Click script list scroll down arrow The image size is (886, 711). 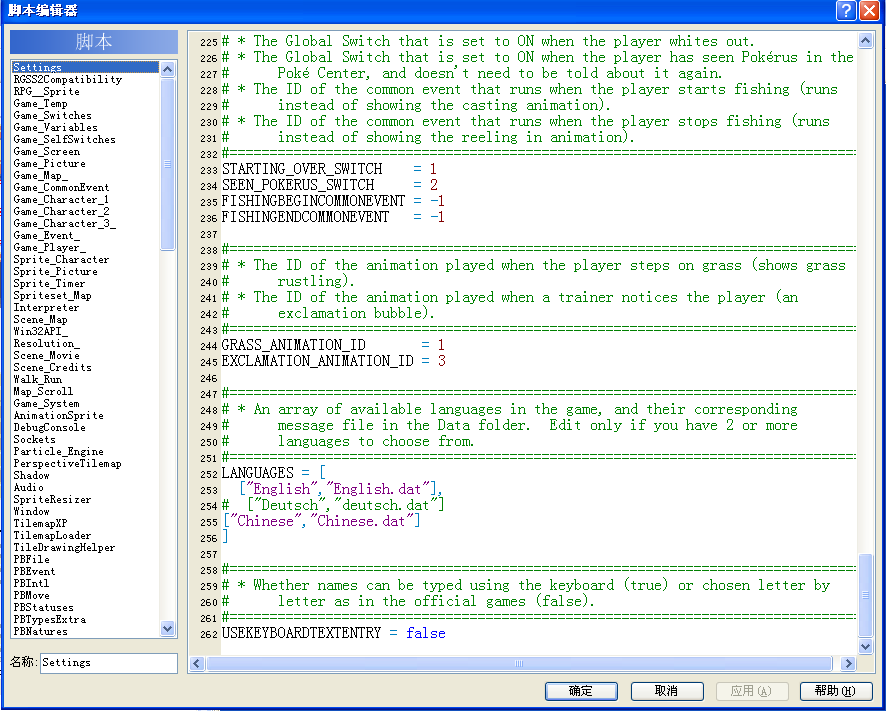click(x=167, y=628)
